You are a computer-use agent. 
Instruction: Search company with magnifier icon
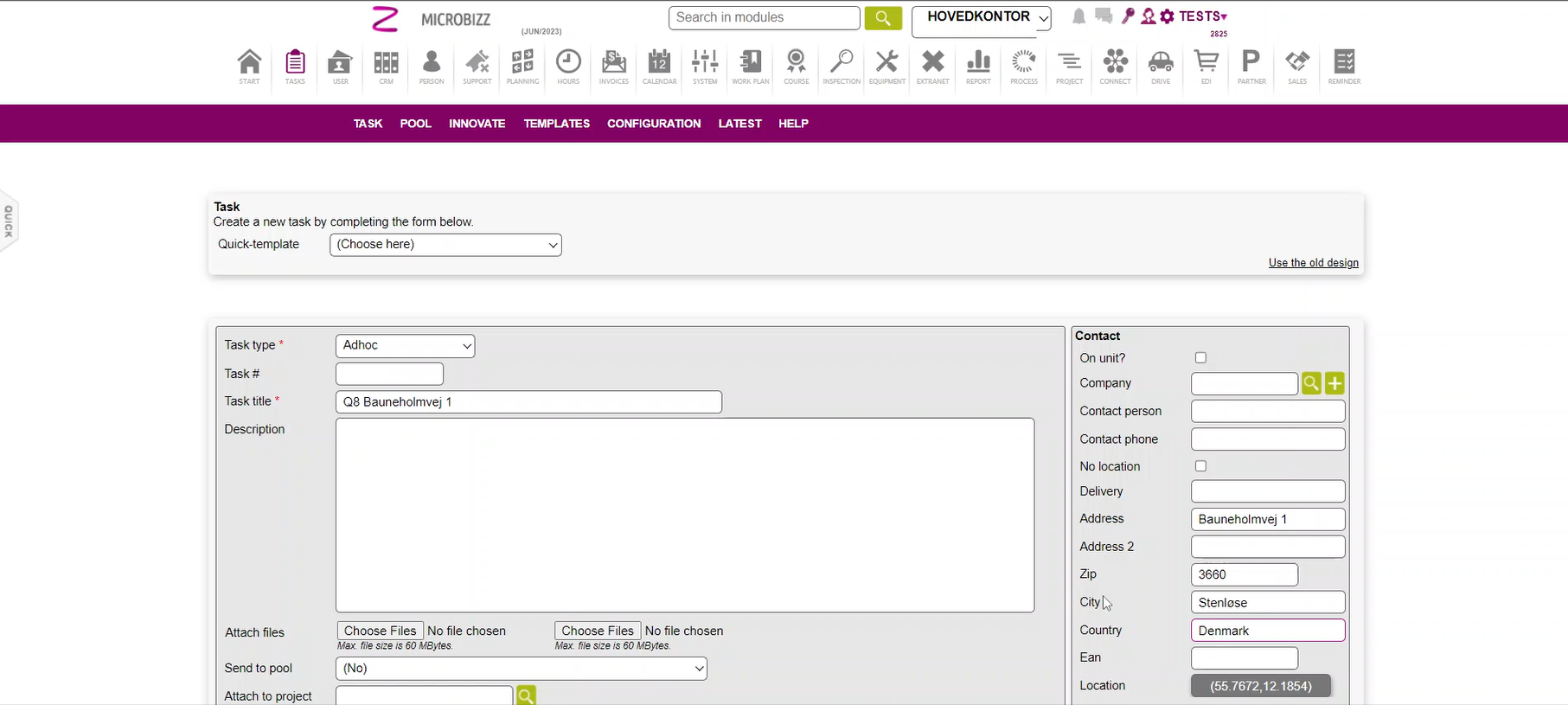(1311, 383)
